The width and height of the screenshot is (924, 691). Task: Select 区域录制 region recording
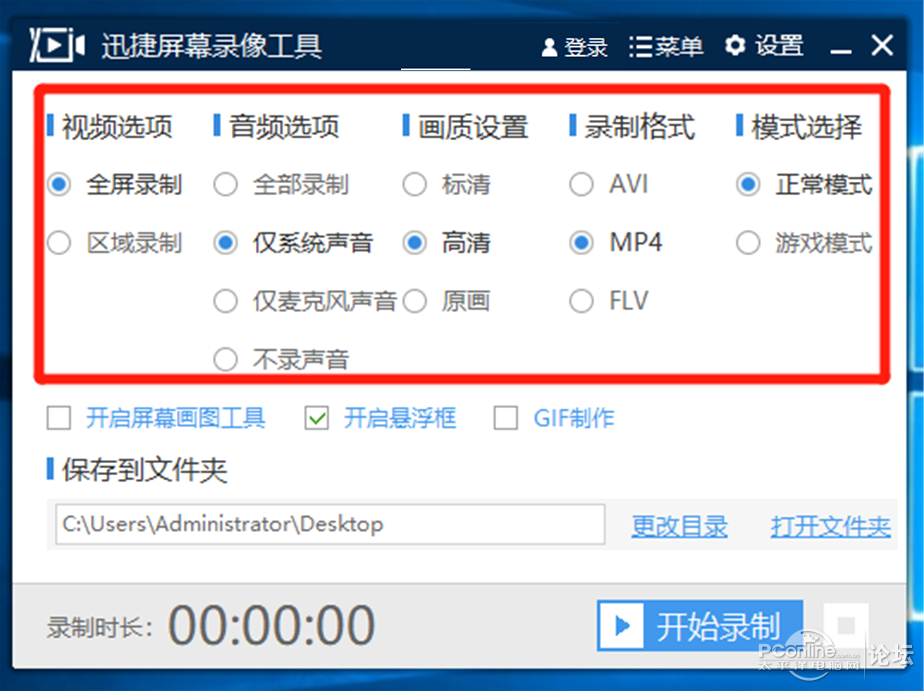click(115, 243)
